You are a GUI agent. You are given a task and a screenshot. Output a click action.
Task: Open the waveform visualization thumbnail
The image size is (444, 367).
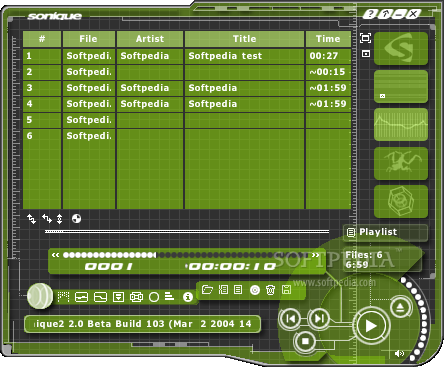click(401, 124)
